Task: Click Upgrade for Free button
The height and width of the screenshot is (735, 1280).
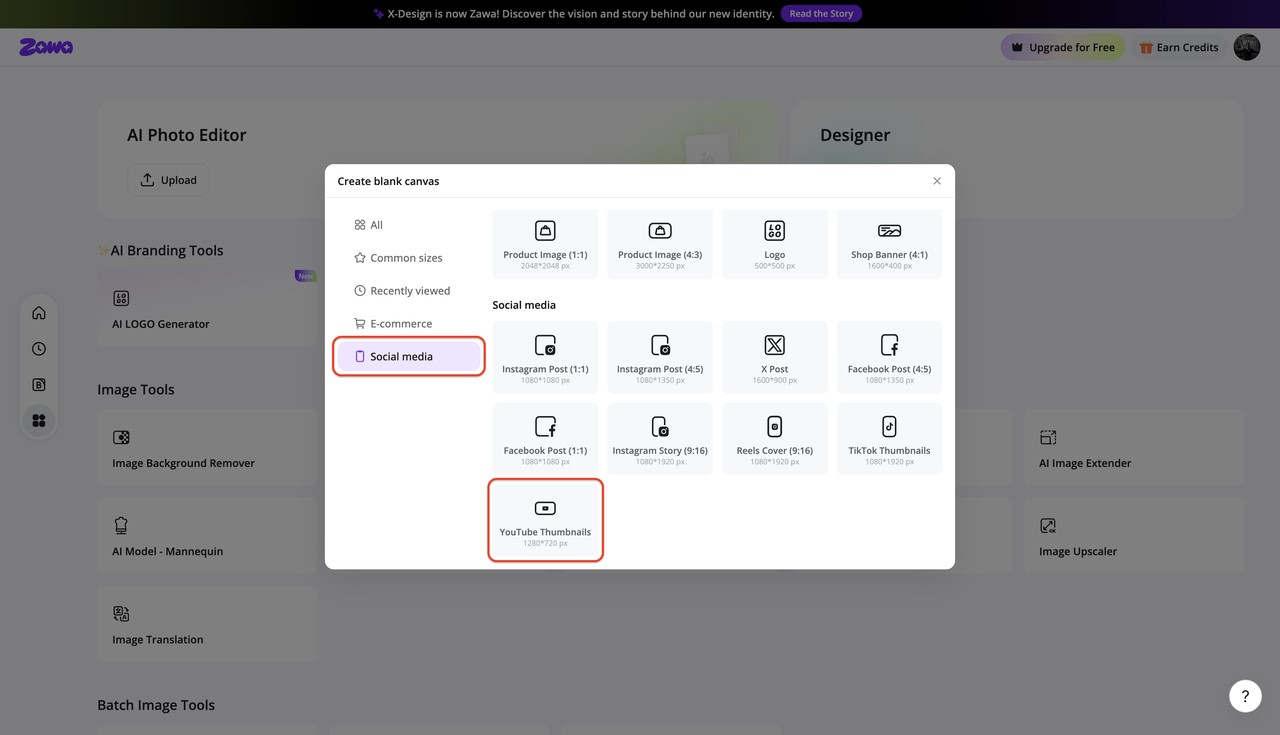Action: pos(1063,47)
